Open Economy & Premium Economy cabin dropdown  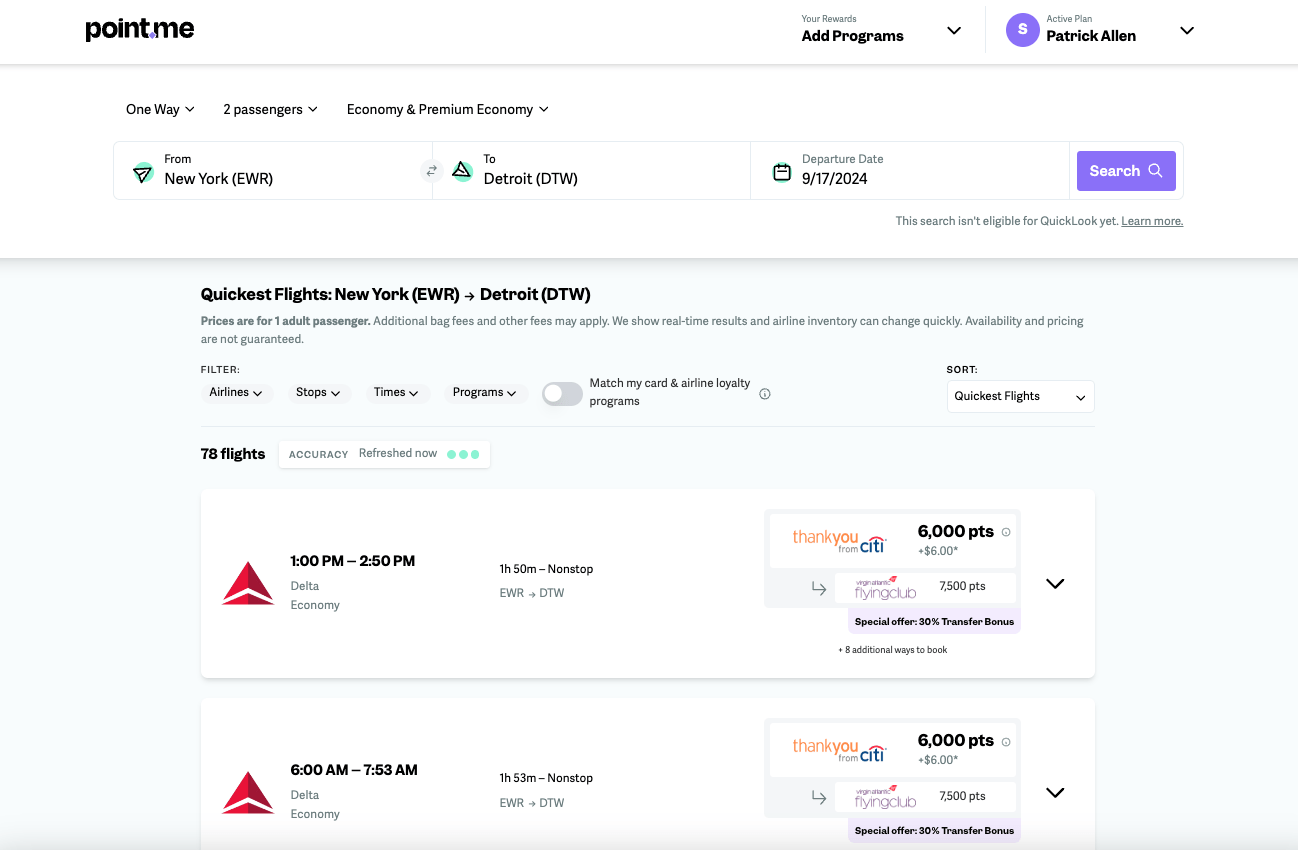pyautogui.click(x=447, y=109)
